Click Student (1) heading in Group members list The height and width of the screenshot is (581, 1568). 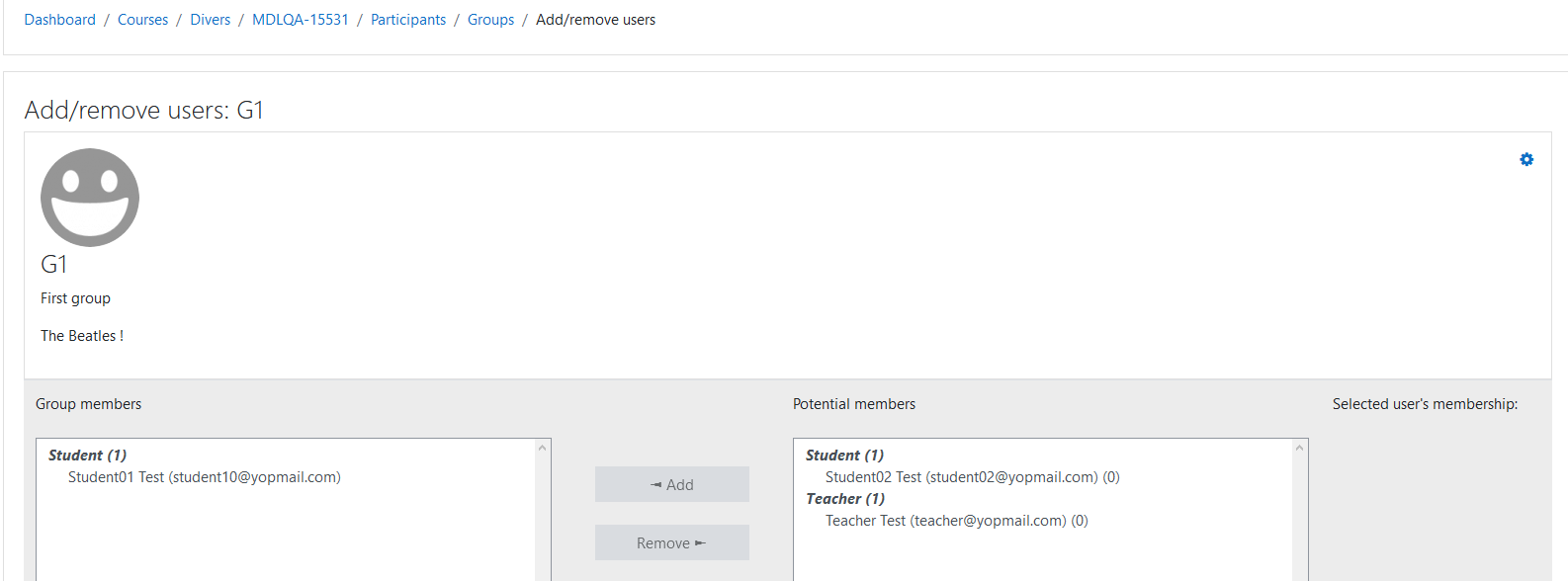(x=88, y=456)
